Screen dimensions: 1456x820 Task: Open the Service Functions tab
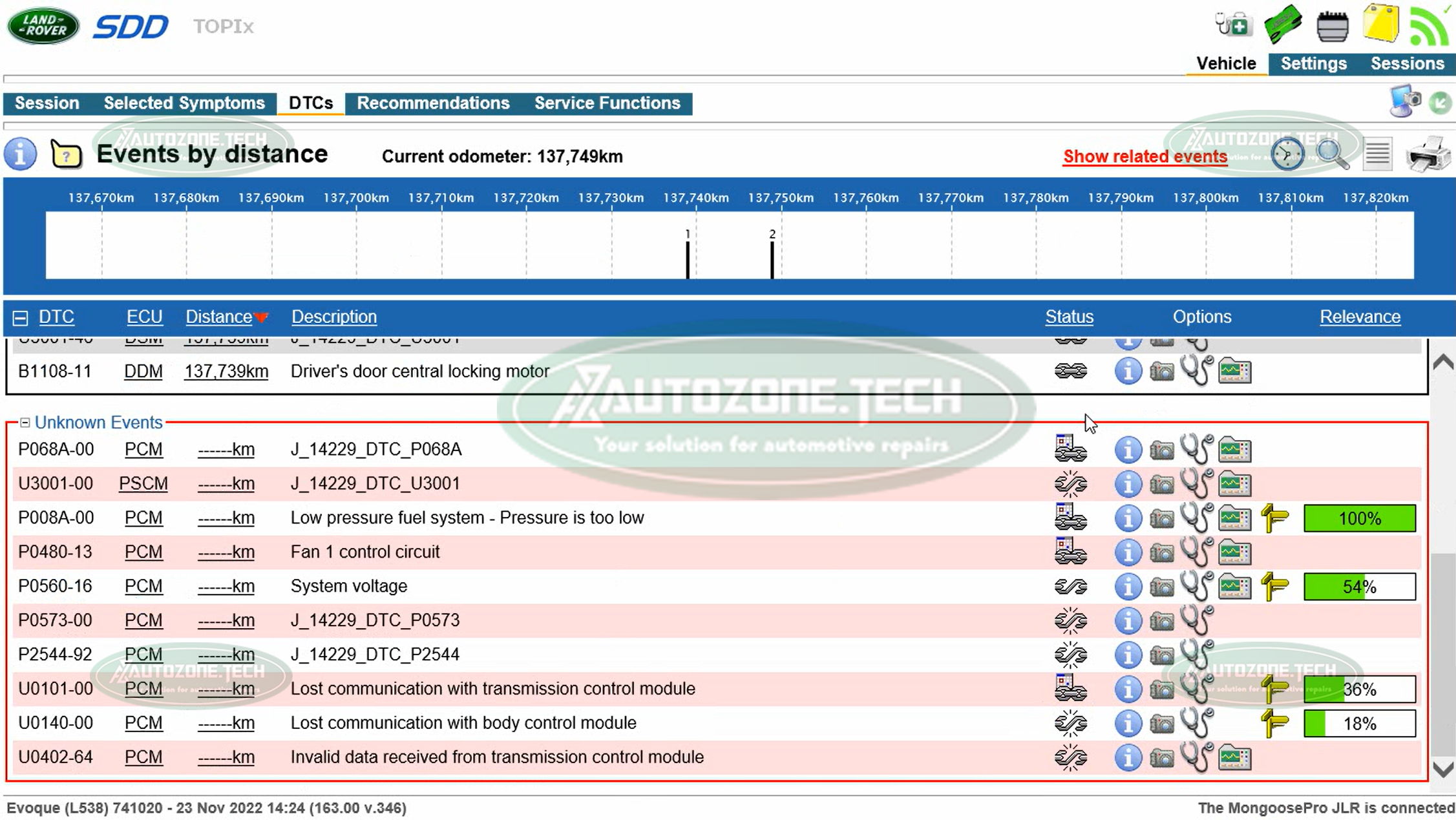click(x=607, y=103)
